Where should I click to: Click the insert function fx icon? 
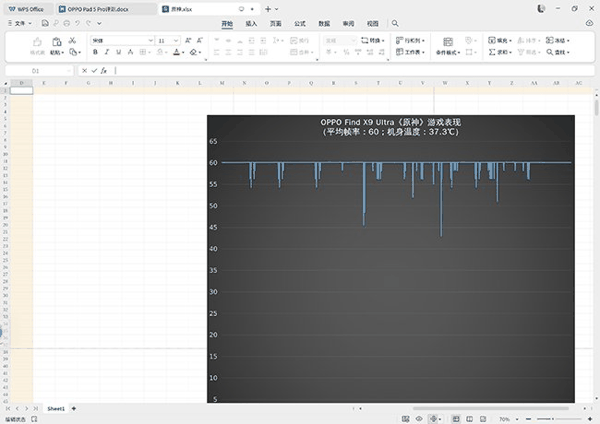pyautogui.click(x=105, y=71)
